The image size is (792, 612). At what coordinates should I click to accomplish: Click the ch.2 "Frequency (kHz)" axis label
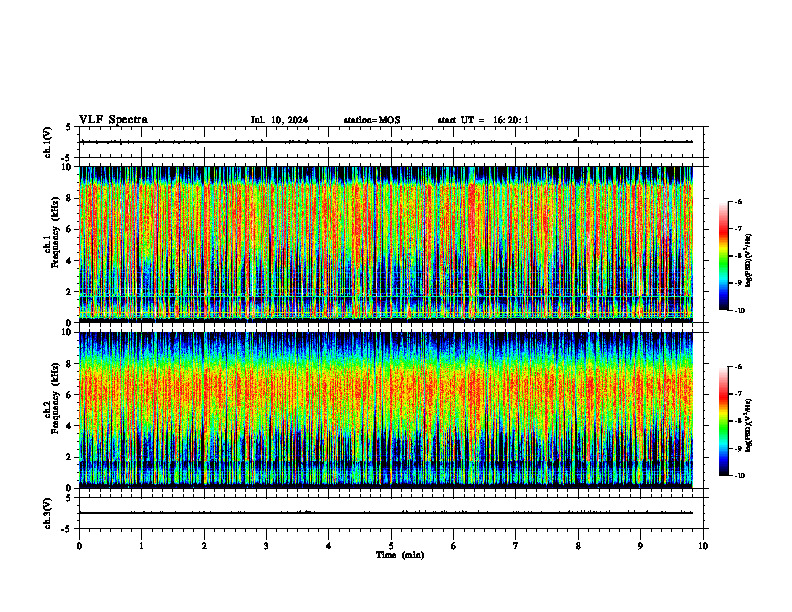pos(55,398)
